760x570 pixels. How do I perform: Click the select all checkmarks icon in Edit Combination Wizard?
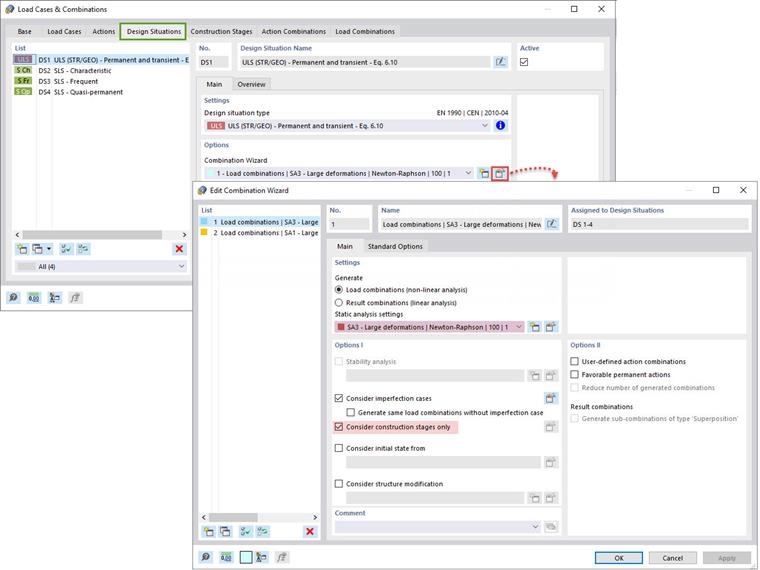[x=246, y=532]
